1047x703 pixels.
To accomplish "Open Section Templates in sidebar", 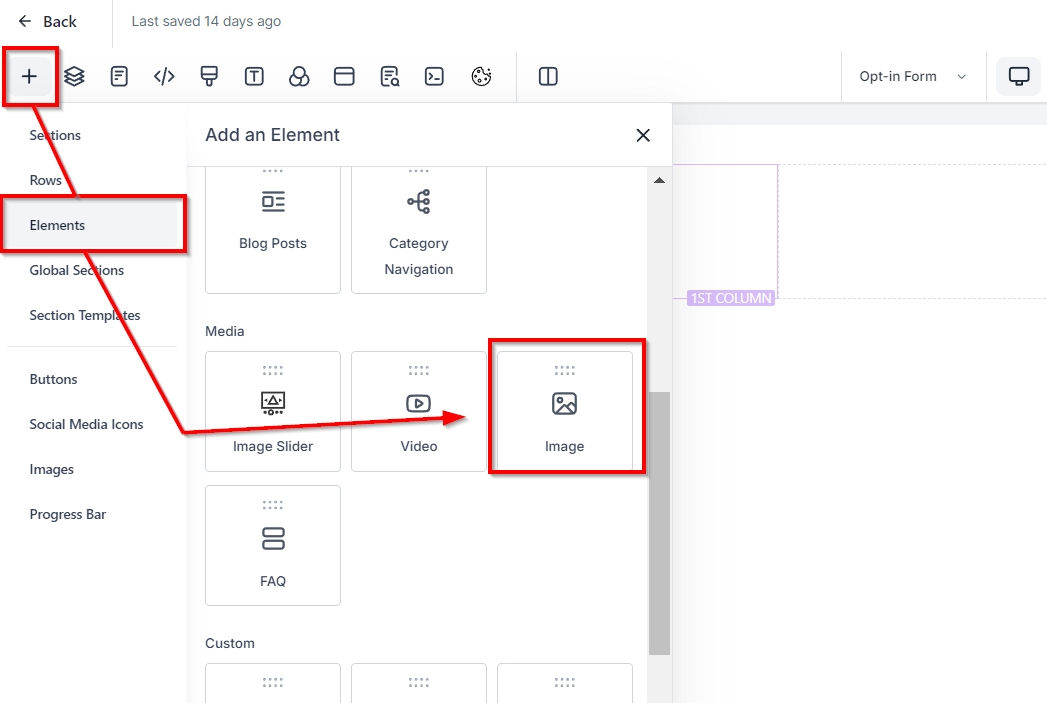I will coord(85,315).
